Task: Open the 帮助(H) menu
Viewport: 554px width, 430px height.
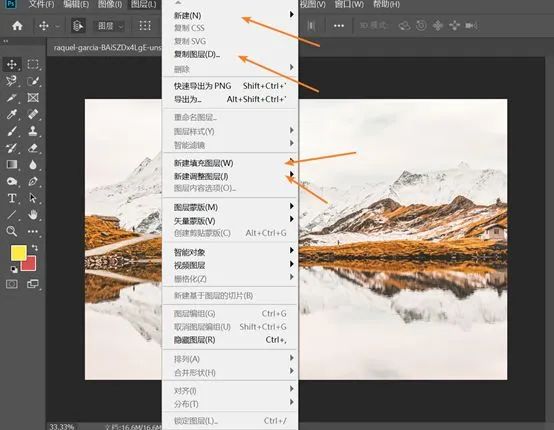Action: coord(387,4)
